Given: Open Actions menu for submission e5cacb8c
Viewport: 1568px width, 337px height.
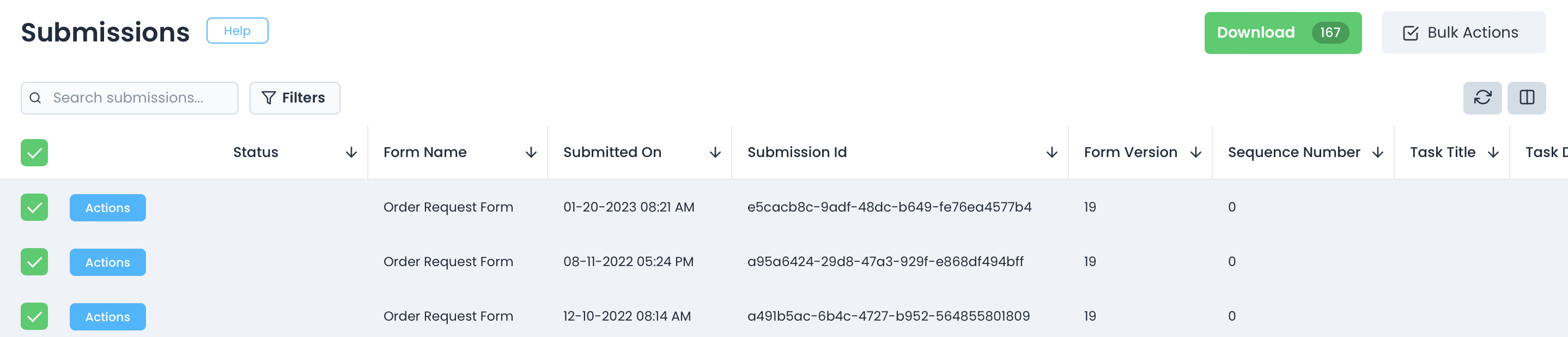Looking at the screenshot, I should pos(108,208).
